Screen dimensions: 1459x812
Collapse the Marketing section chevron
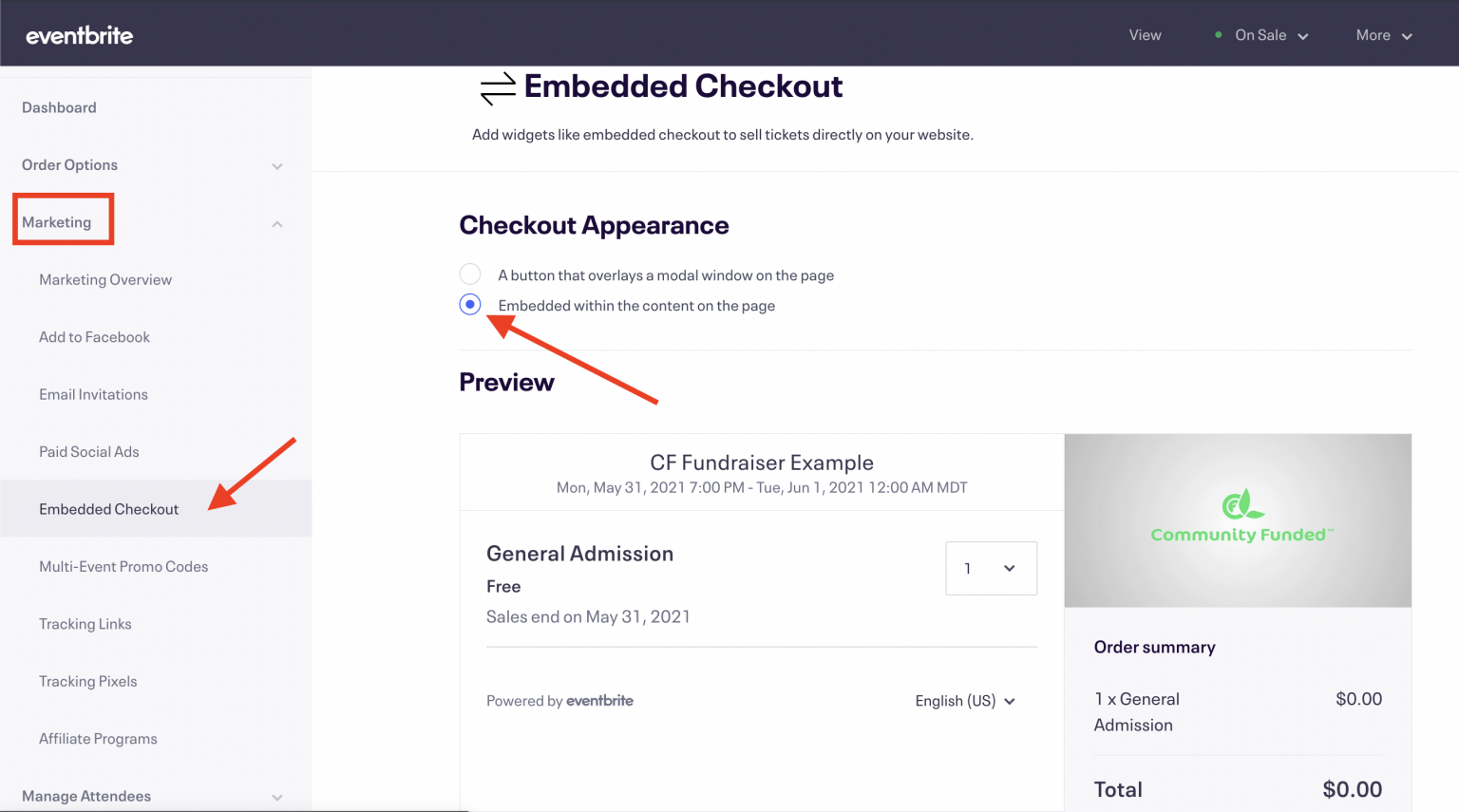277,224
